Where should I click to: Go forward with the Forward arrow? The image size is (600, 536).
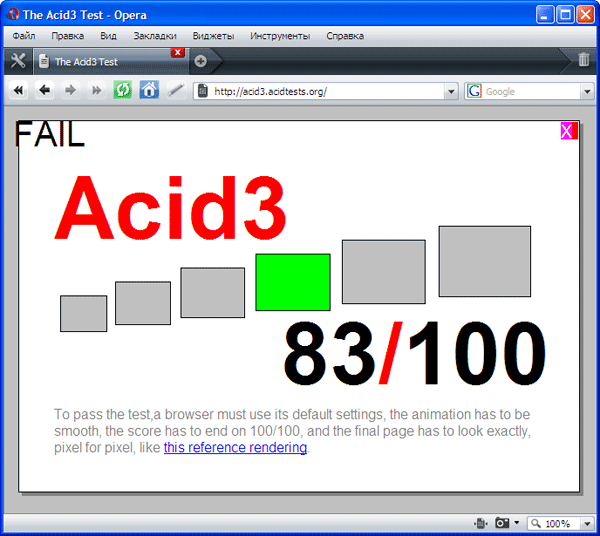(x=70, y=90)
